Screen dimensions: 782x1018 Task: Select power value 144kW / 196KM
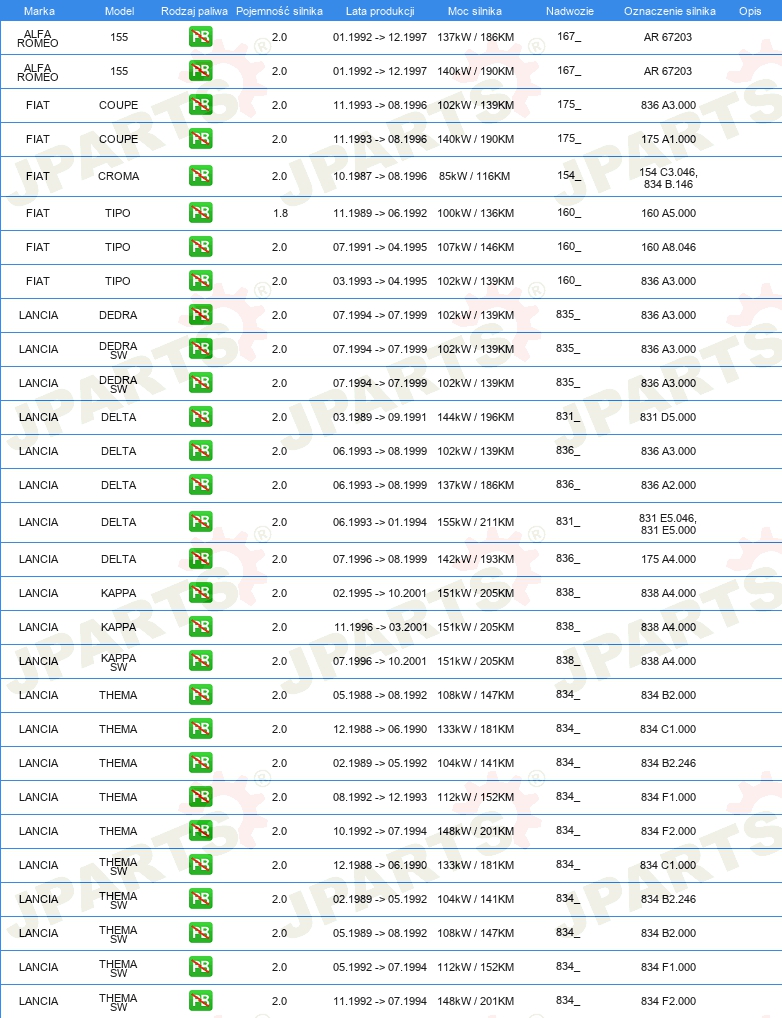click(475, 417)
